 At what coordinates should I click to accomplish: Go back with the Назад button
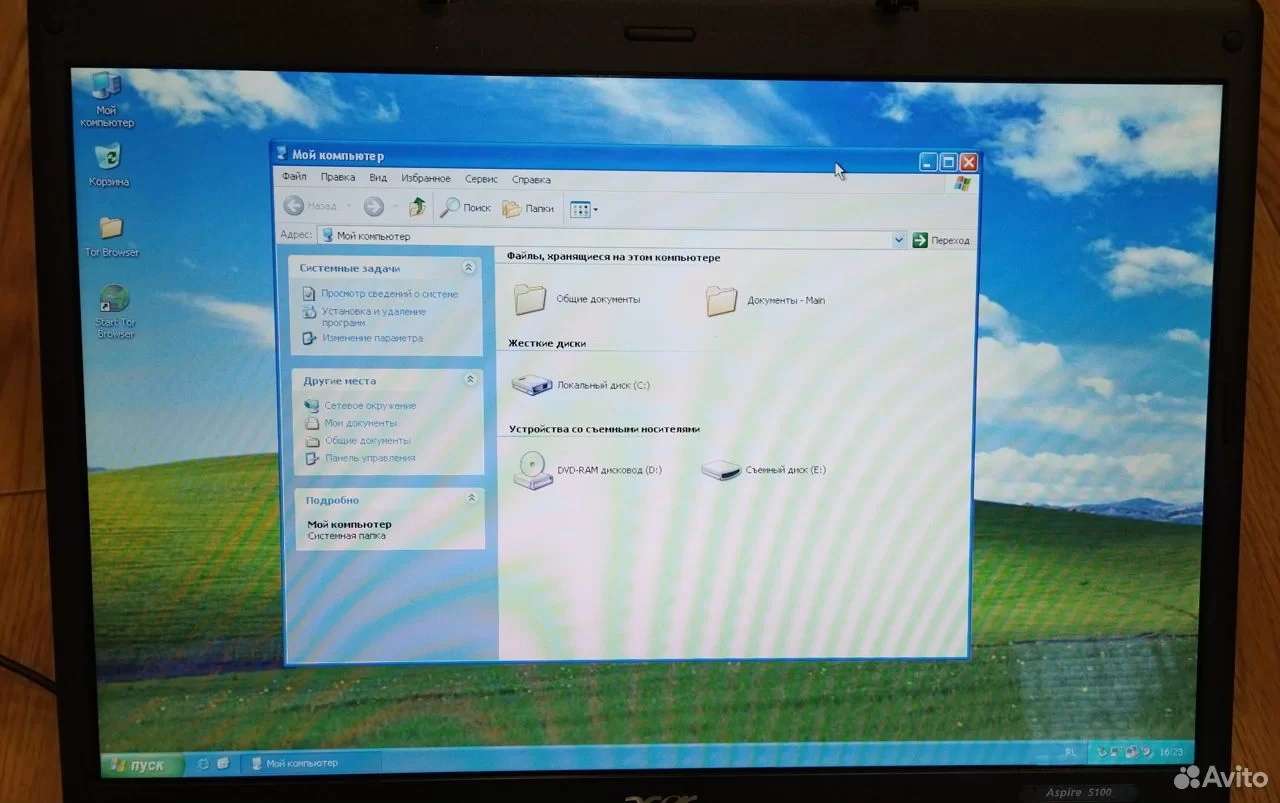(x=311, y=206)
